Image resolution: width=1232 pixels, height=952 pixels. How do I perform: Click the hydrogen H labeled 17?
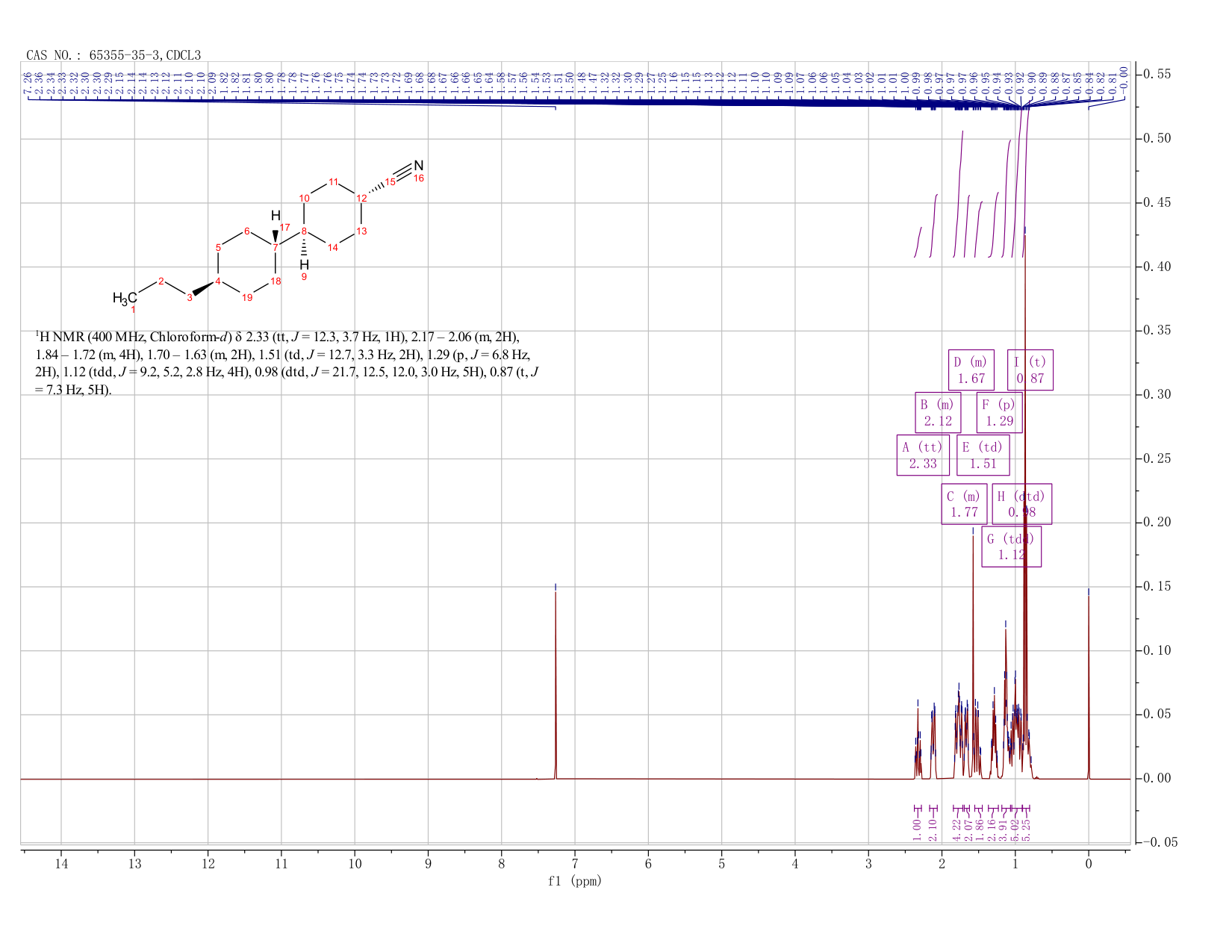point(275,217)
